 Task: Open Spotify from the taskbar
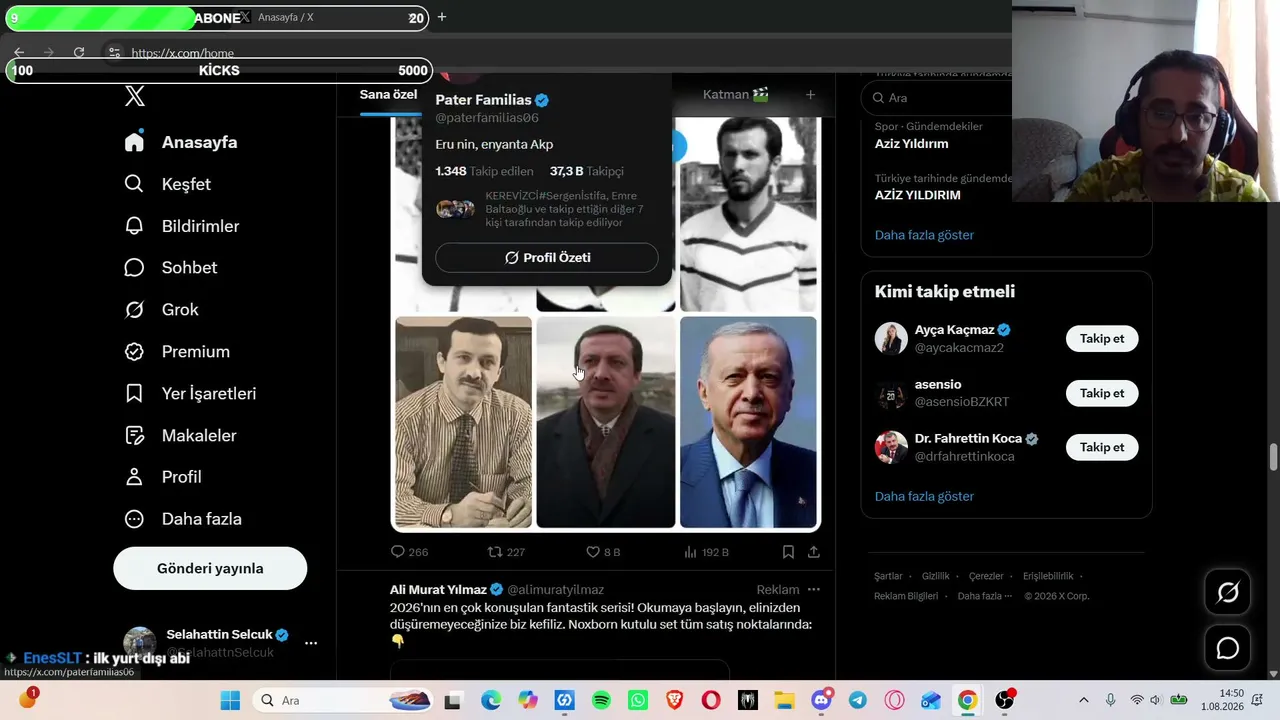click(x=602, y=700)
